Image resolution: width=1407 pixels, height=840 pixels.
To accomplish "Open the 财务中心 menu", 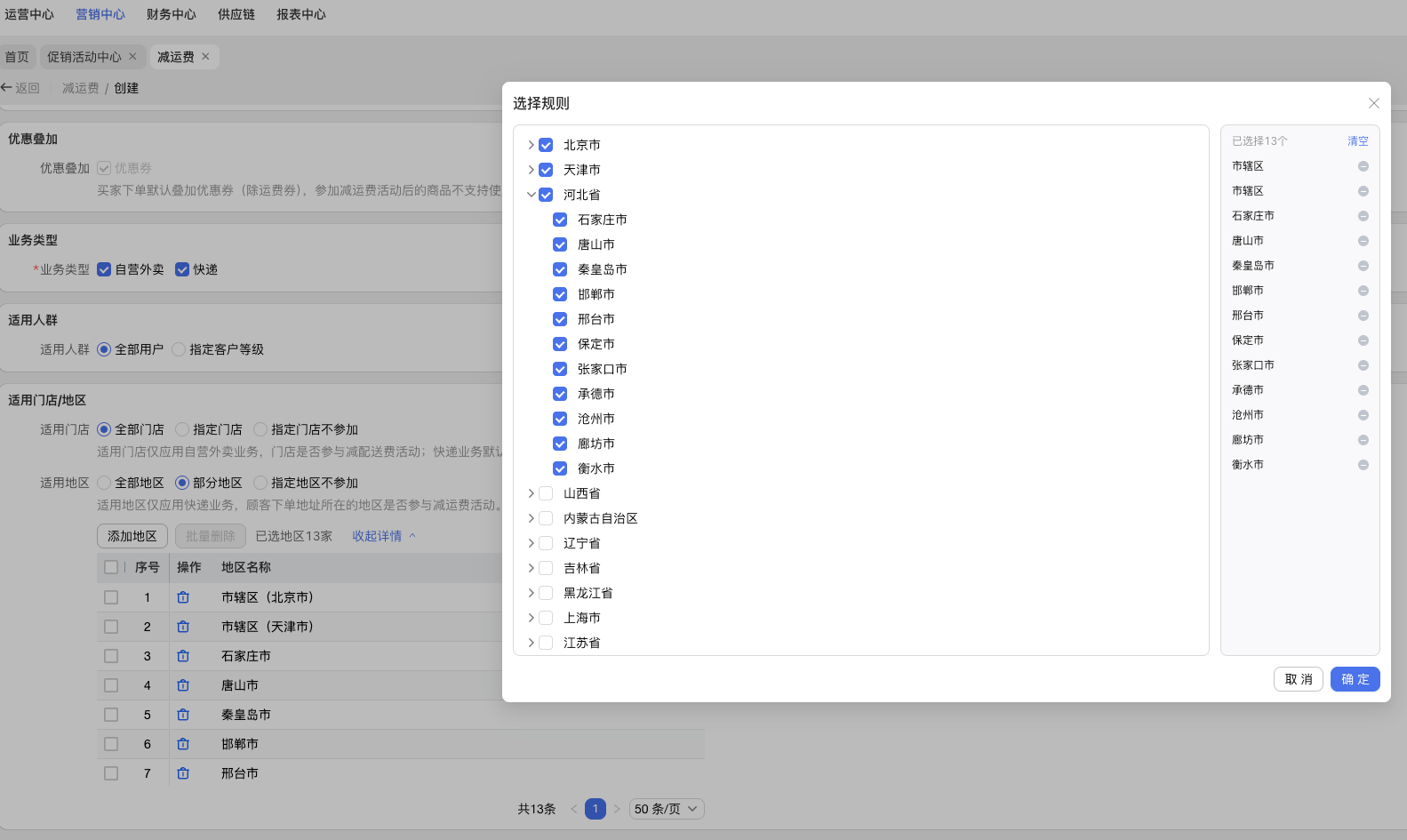I will 172,14.
